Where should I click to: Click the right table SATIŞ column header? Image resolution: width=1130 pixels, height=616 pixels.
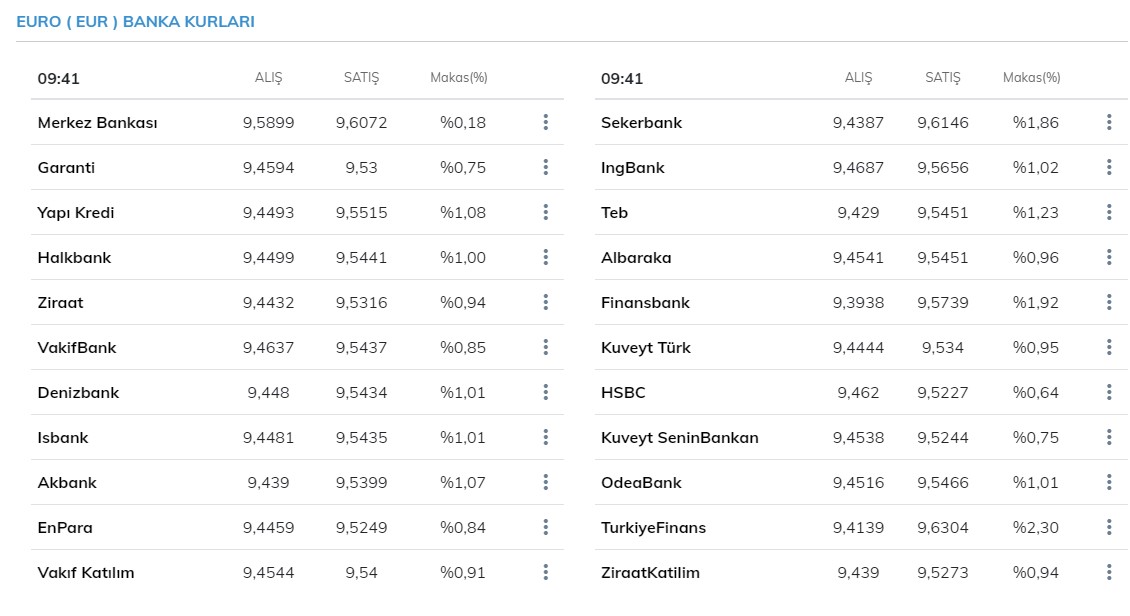point(942,78)
